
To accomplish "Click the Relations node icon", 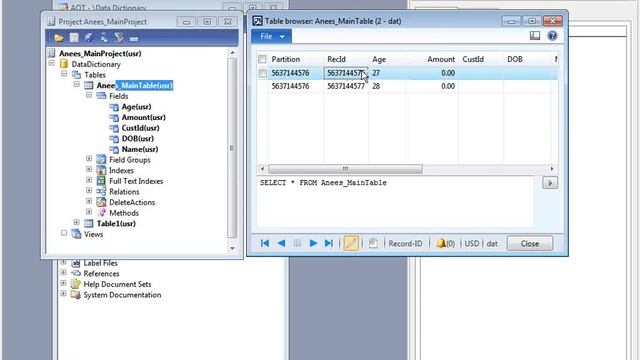I will click(101, 191).
